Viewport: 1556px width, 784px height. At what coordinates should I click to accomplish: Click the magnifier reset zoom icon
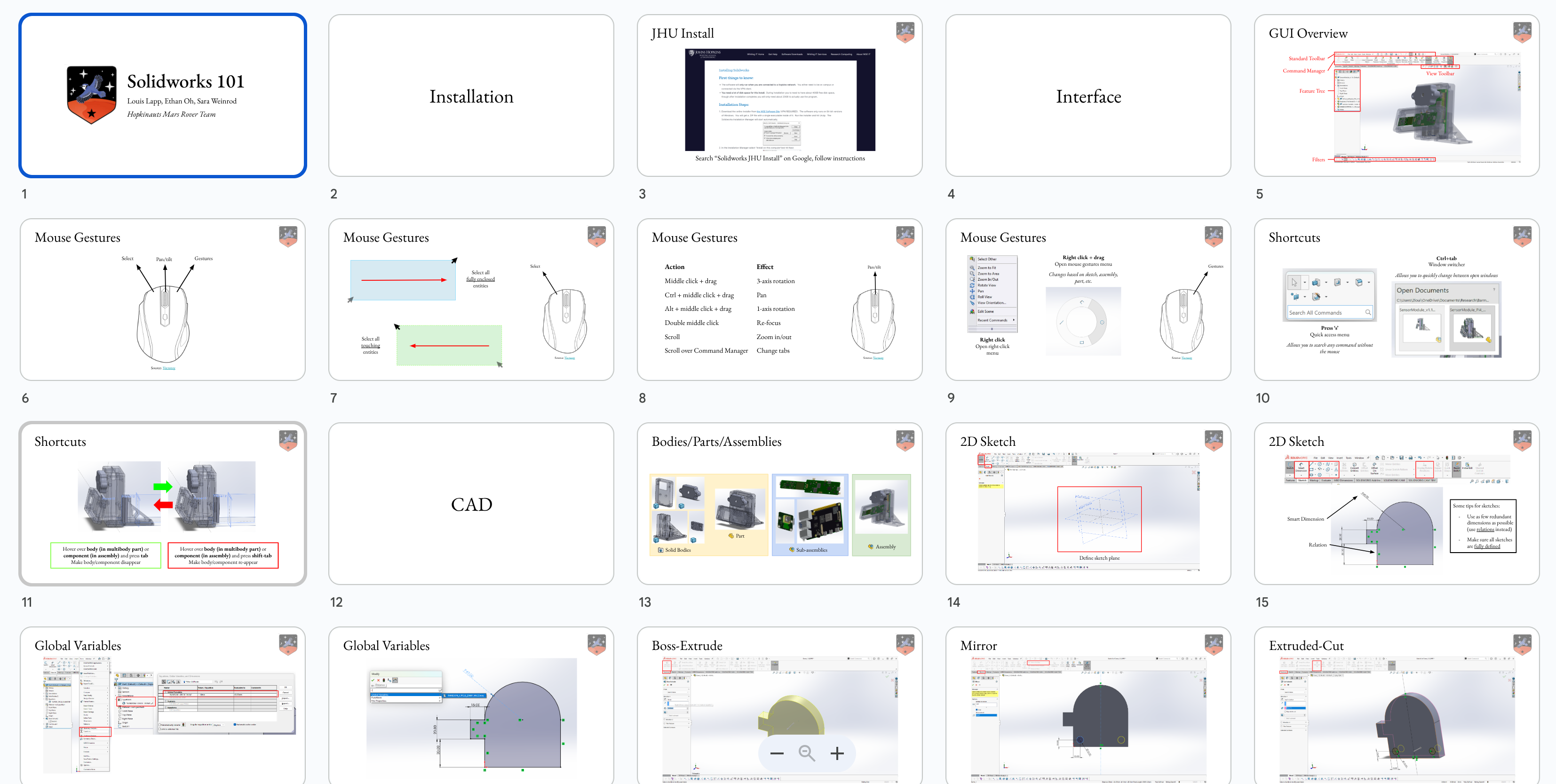pyautogui.click(x=806, y=753)
